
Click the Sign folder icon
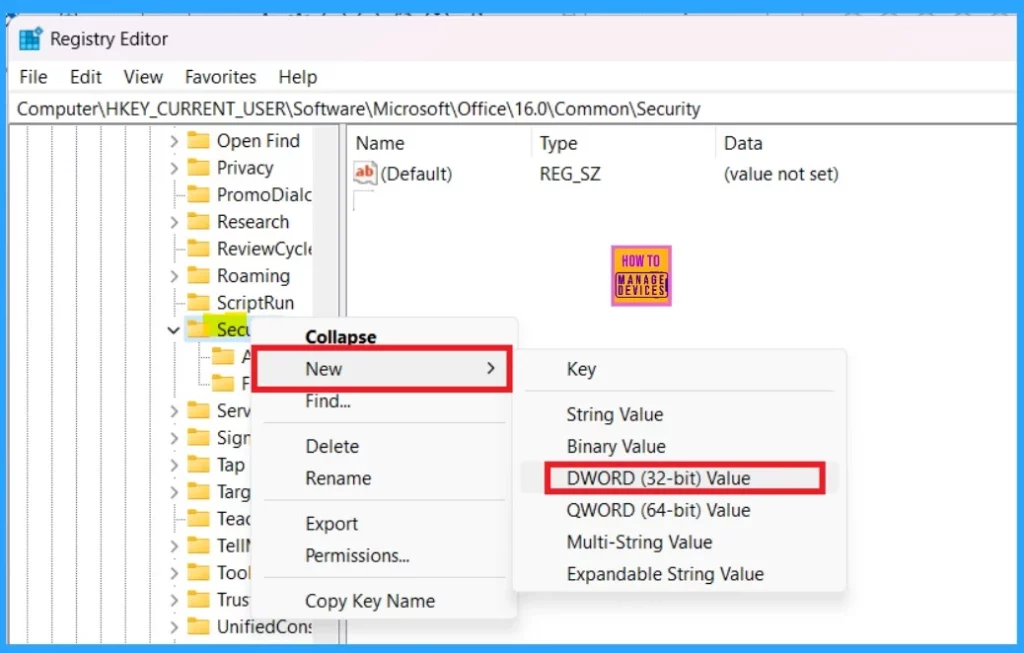(x=198, y=438)
